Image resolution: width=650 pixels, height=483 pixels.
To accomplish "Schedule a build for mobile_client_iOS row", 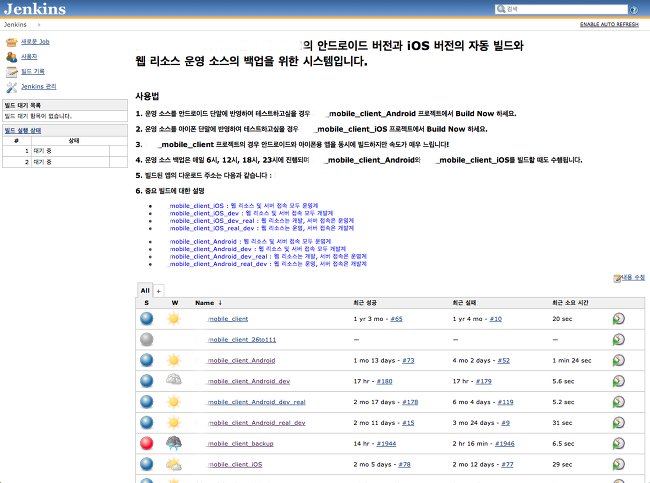I will coord(618,464).
